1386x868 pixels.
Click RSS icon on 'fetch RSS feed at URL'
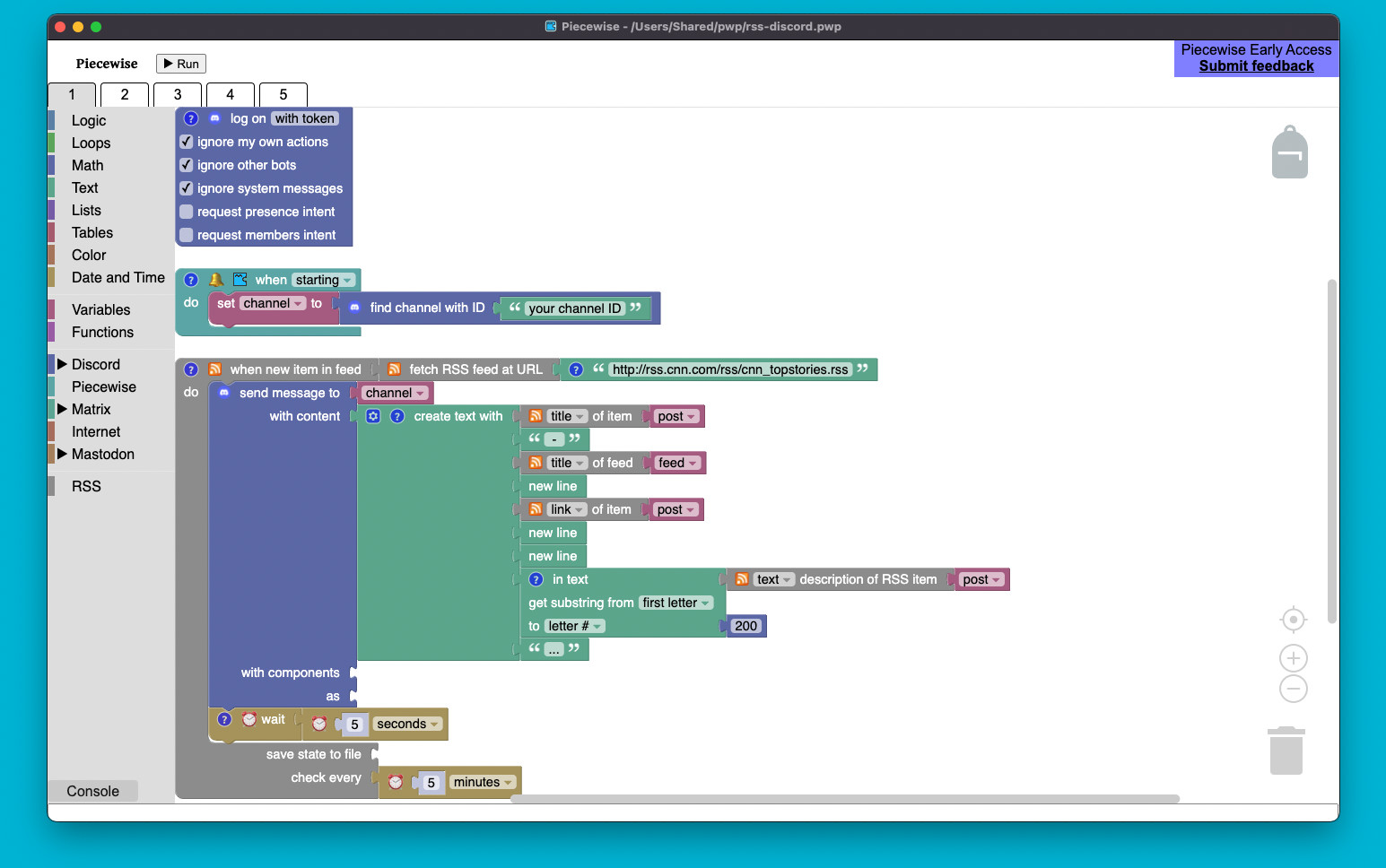click(394, 369)
